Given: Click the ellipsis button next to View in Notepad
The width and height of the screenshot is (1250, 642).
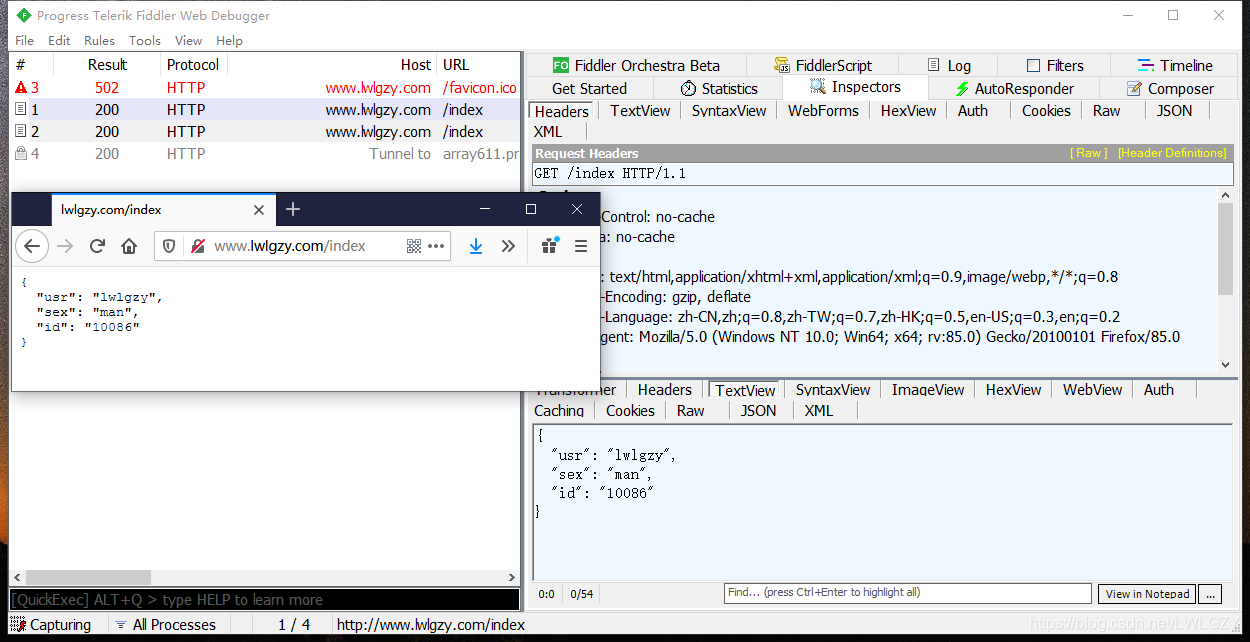Looking at the screenshot, I should tap(1210, 594).
